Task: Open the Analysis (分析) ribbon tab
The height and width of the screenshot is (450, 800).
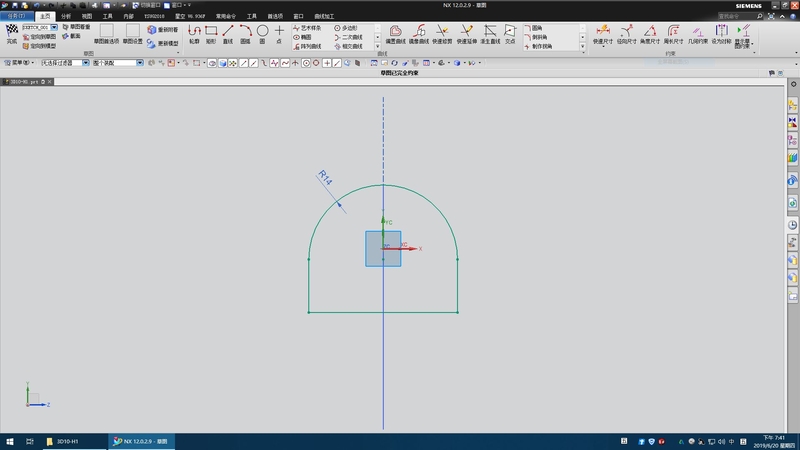Action: [x=66, y=16]
